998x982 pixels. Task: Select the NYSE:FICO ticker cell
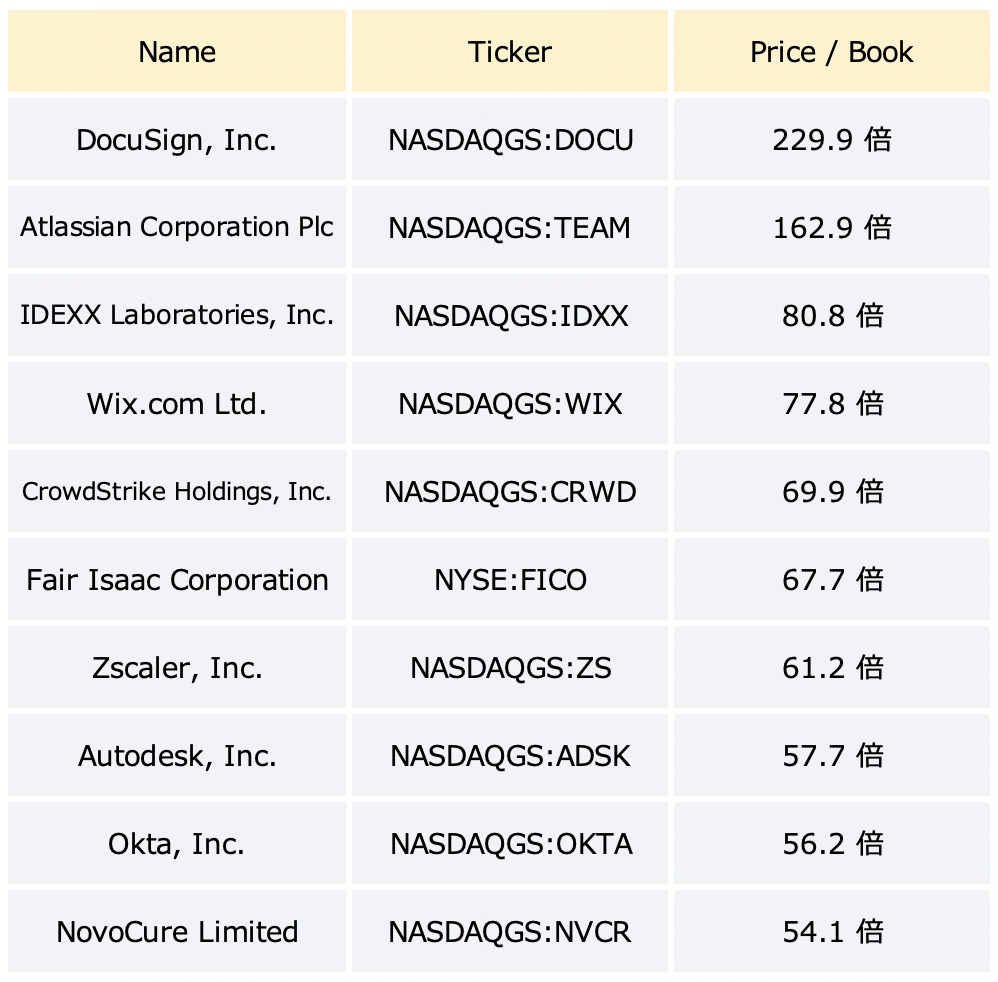tap(510, 580)
